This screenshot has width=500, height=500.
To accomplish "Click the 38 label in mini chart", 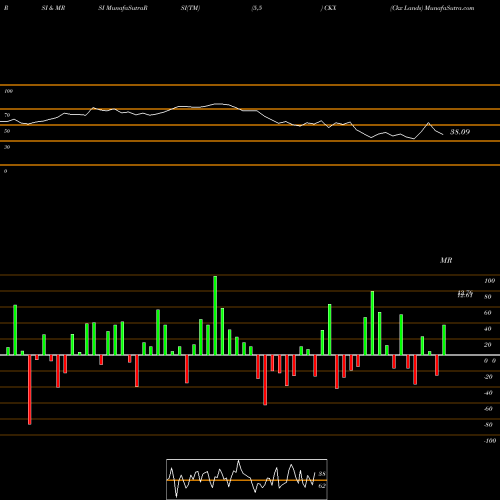I will (x=322, y=474).
